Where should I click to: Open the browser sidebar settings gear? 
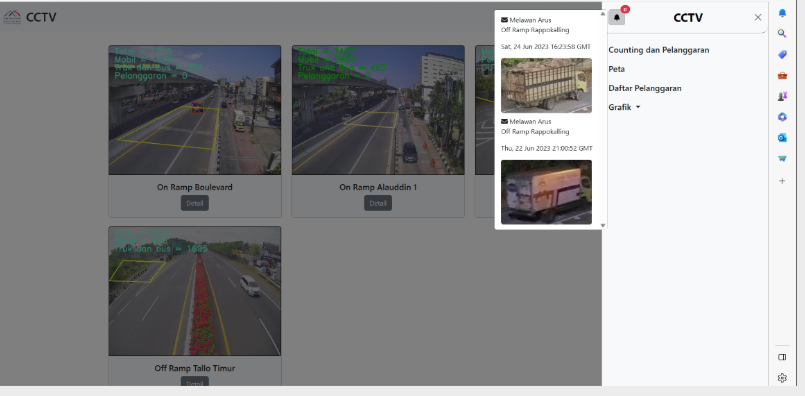782,378
